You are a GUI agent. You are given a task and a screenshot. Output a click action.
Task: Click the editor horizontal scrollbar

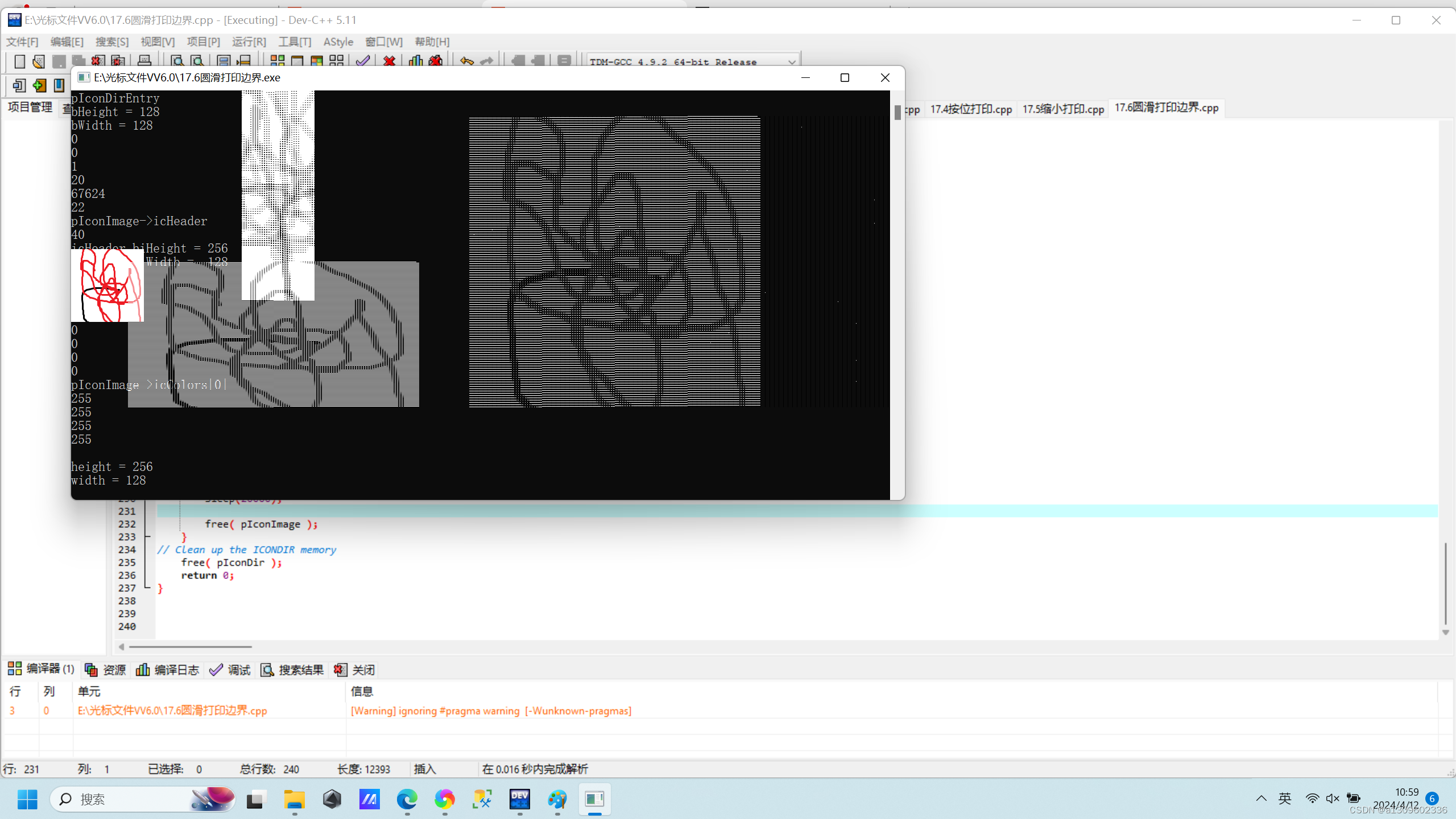[191, 647]
